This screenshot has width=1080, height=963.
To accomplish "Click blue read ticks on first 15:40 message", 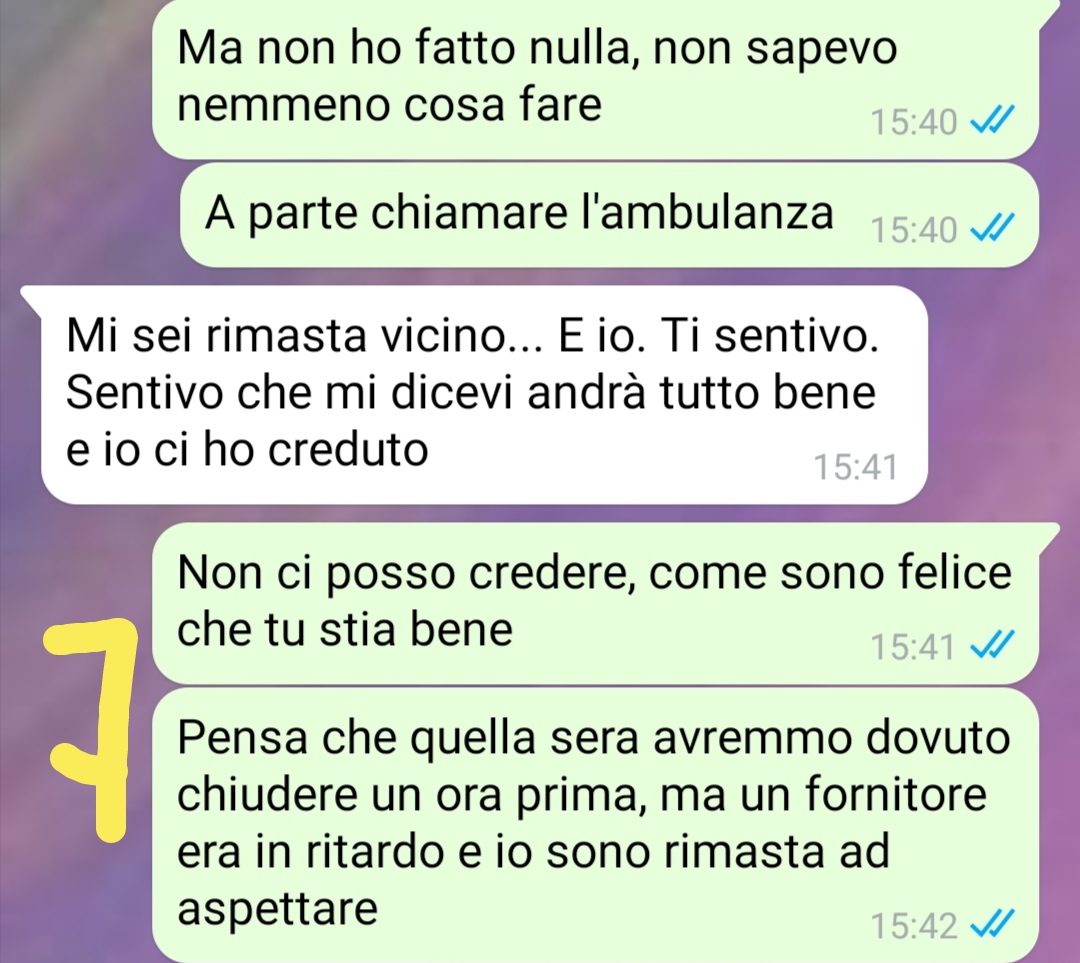I will 992,121.
